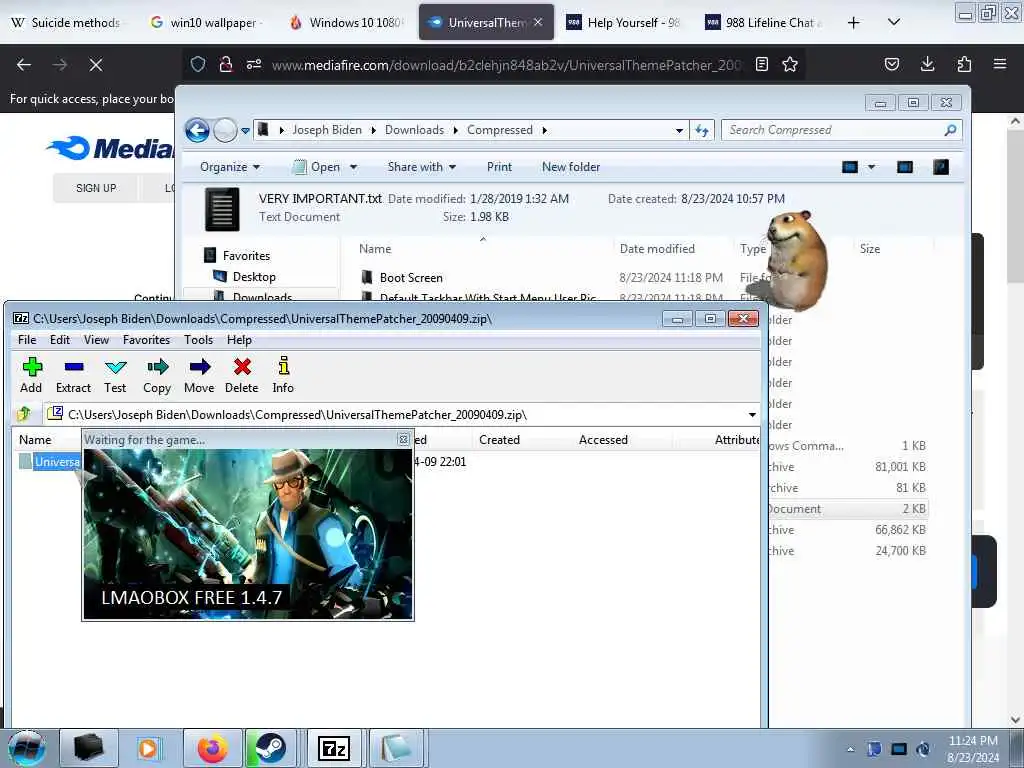1024x768 pixels.
Task: Open the 7-Zip View menu
Action: click(96, 340)
